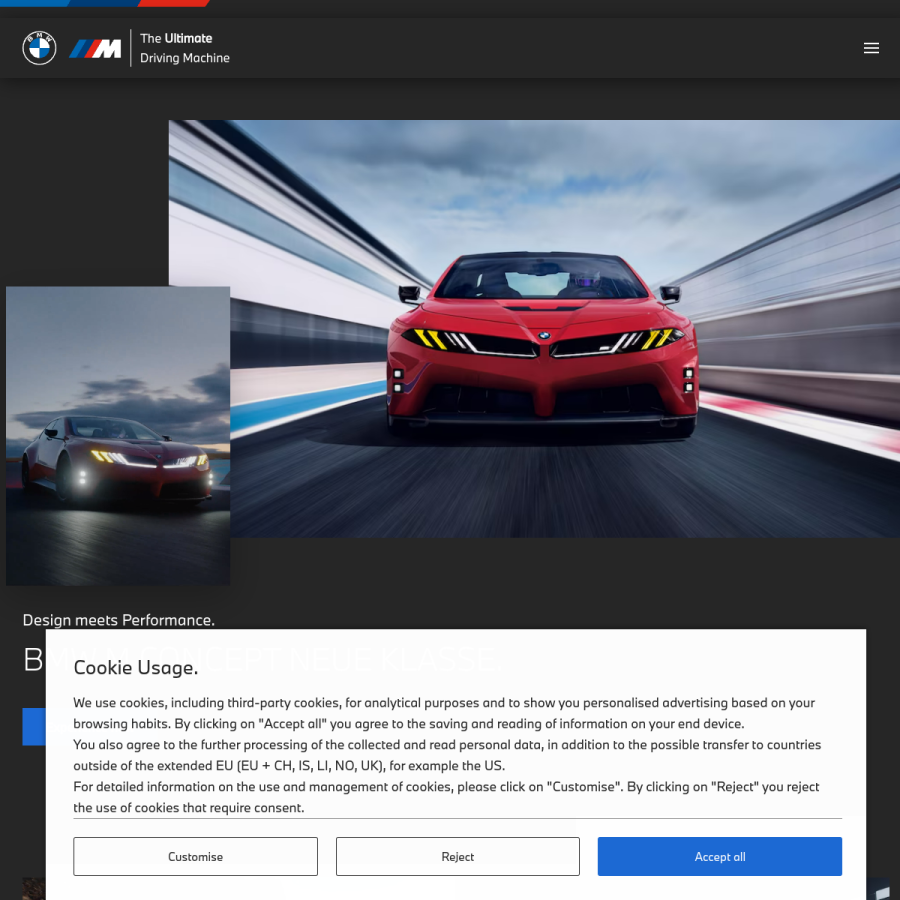Click the Reject cookies button
Viewport: 900px width, 900px height.
[x=457, y=856]
